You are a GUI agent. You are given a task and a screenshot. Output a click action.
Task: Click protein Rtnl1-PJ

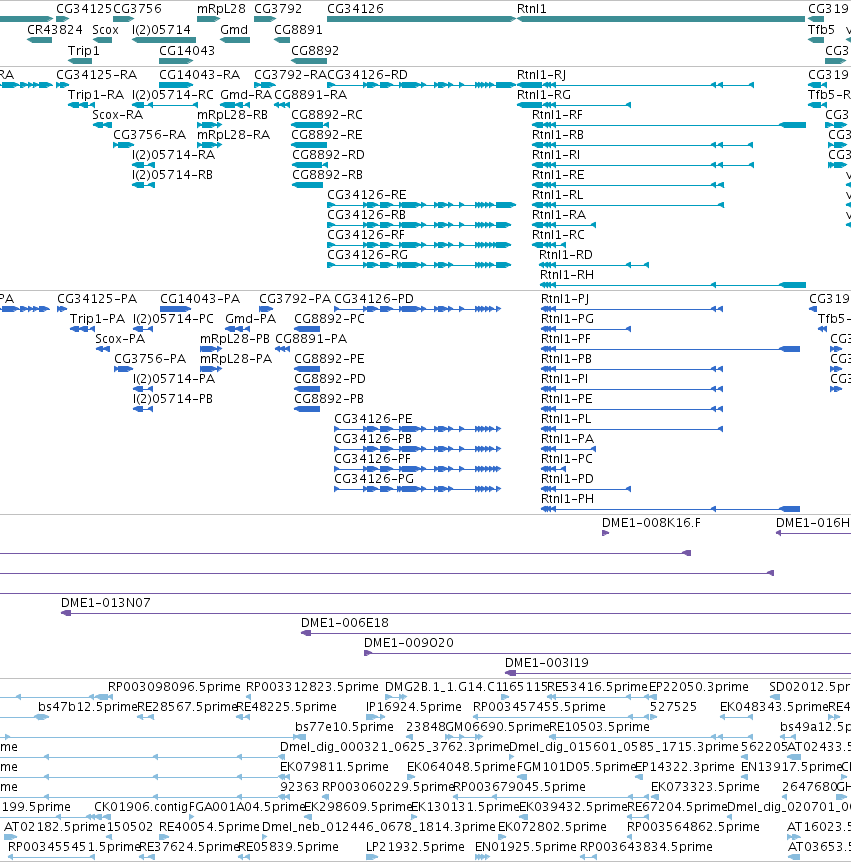point(565,299)
